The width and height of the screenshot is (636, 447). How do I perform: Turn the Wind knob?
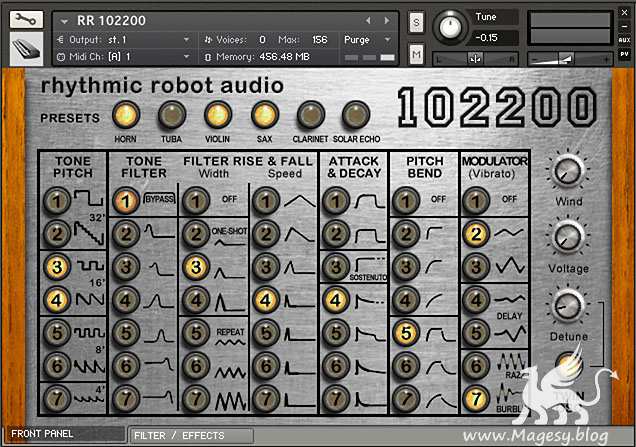(568, 171)
